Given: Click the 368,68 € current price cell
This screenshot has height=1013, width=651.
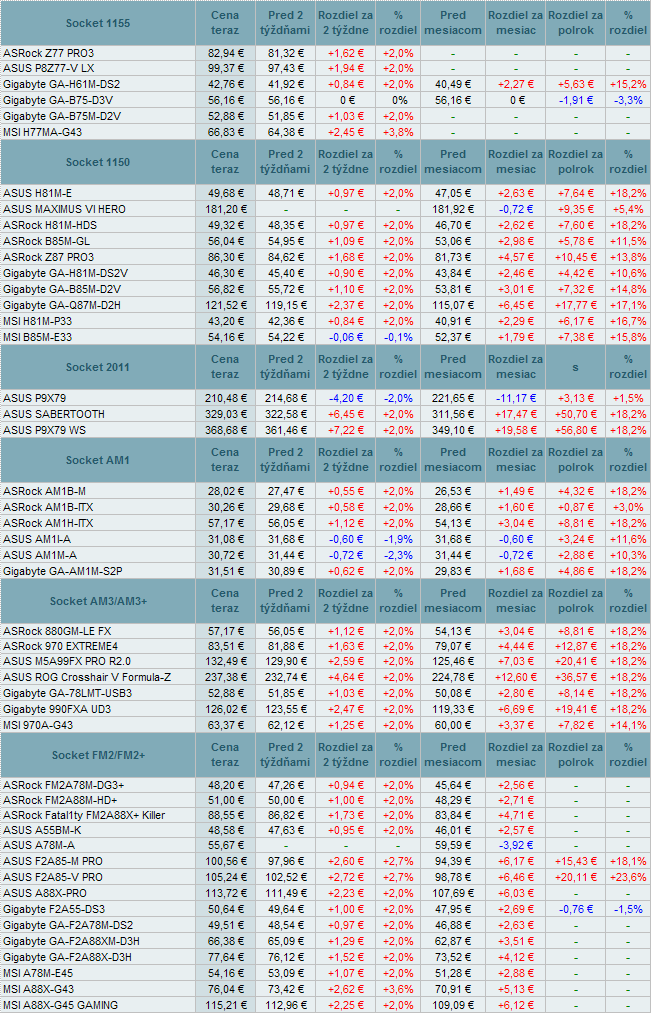Looking at the screenshot, I should (x=225, y=429).
